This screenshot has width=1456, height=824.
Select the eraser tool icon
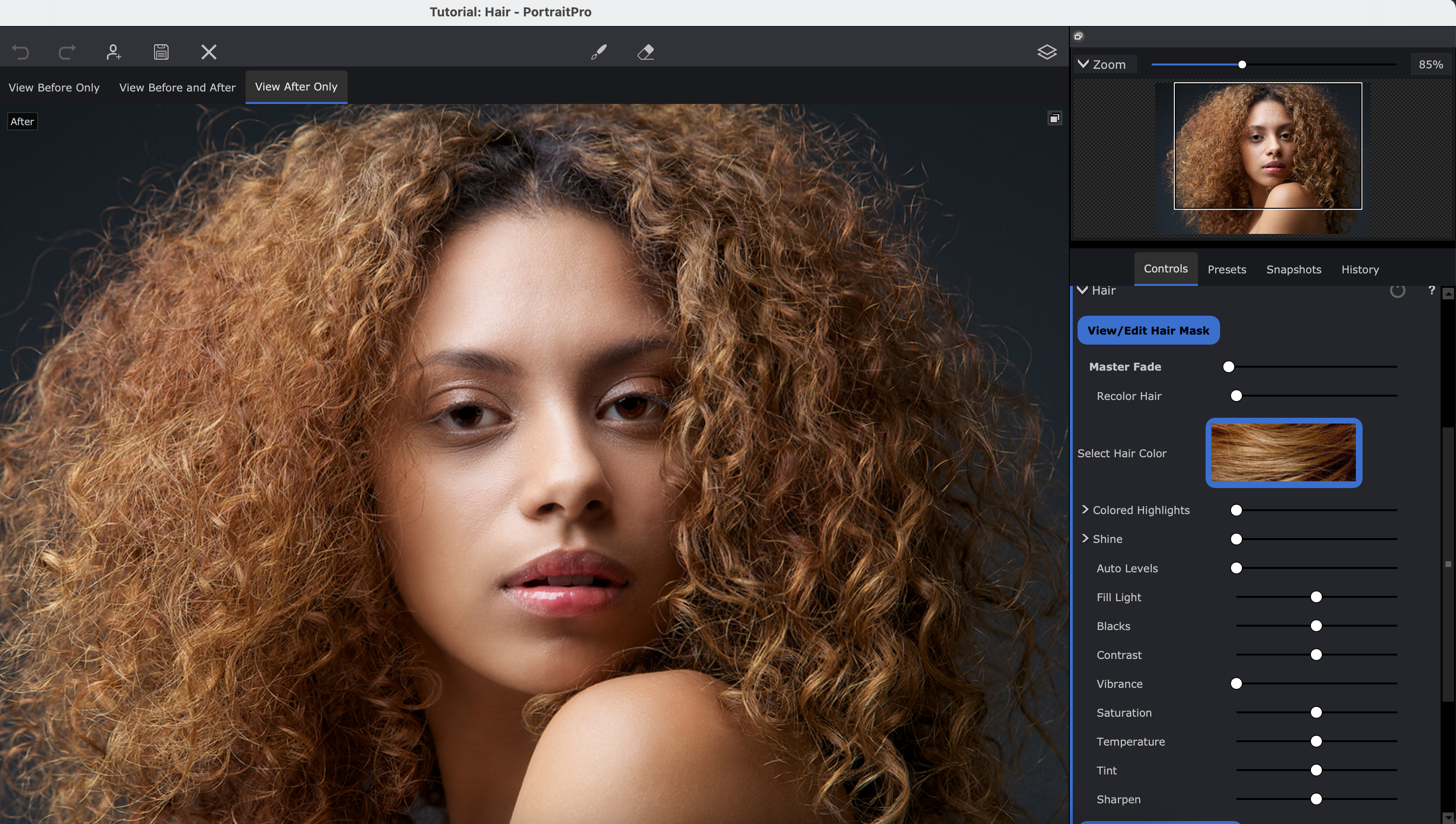pos(646,52)
